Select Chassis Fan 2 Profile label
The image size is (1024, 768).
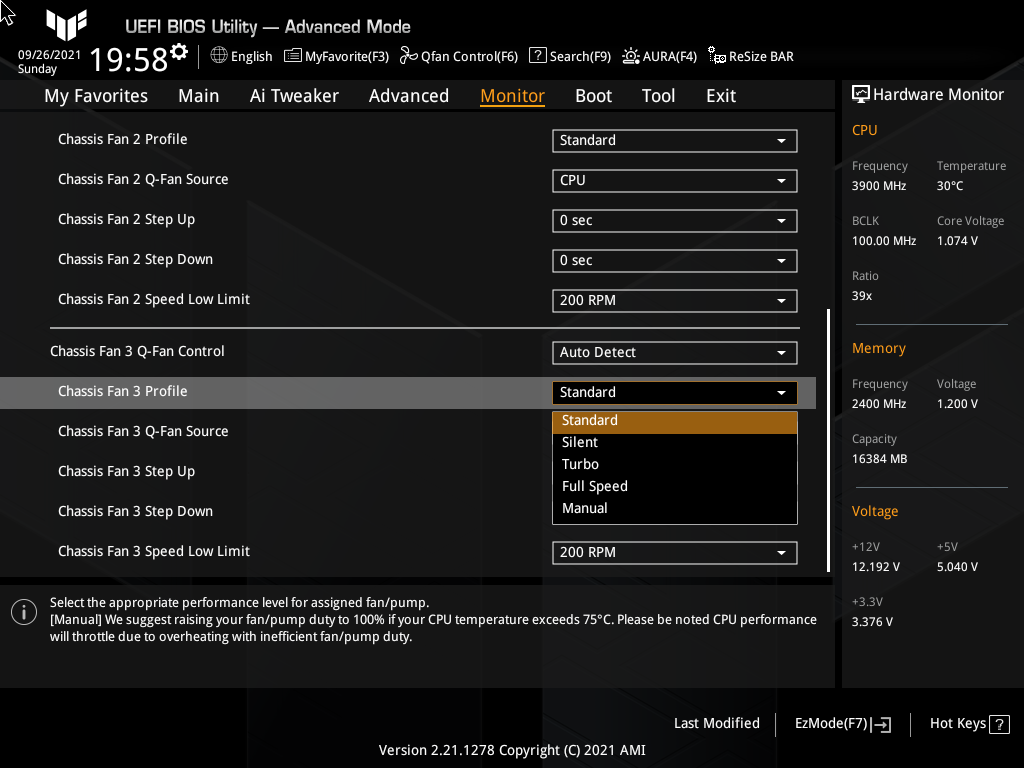pos(123,140)
